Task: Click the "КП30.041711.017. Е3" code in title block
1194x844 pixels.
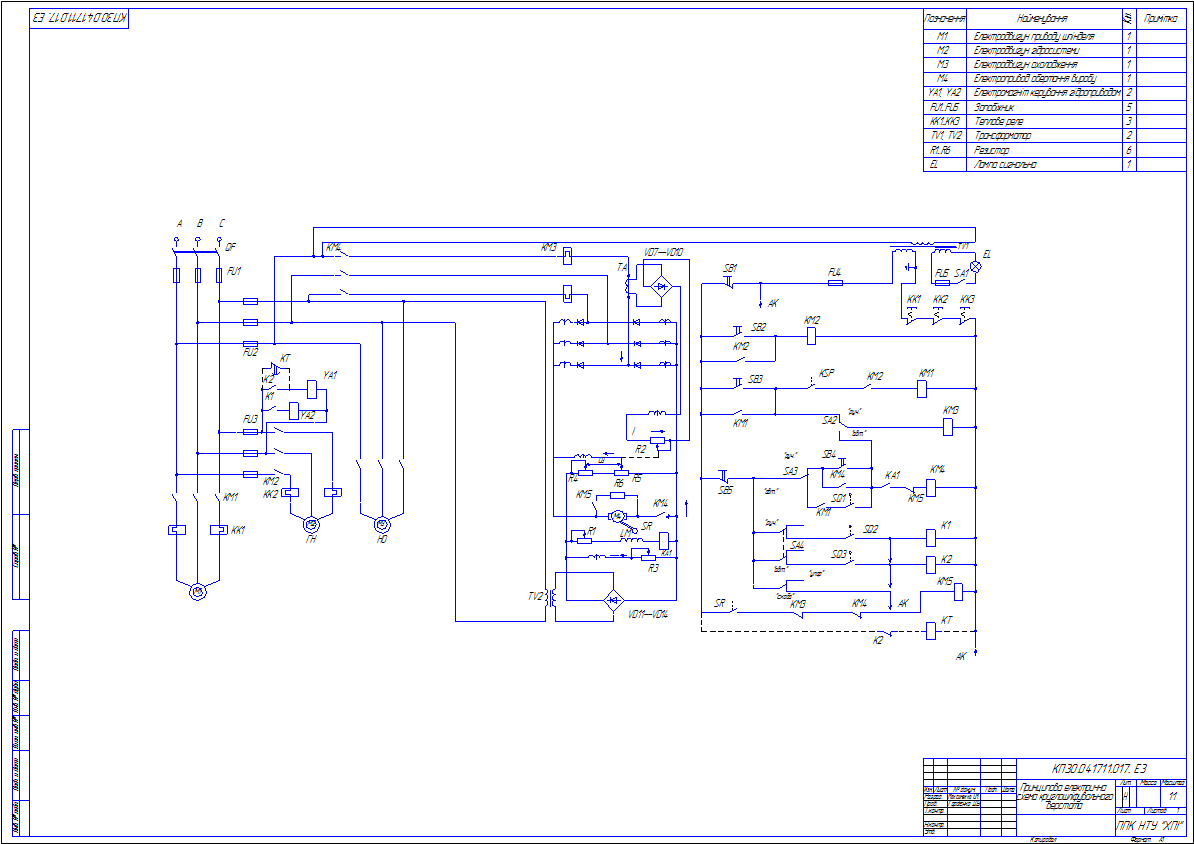Action: 1098,769
